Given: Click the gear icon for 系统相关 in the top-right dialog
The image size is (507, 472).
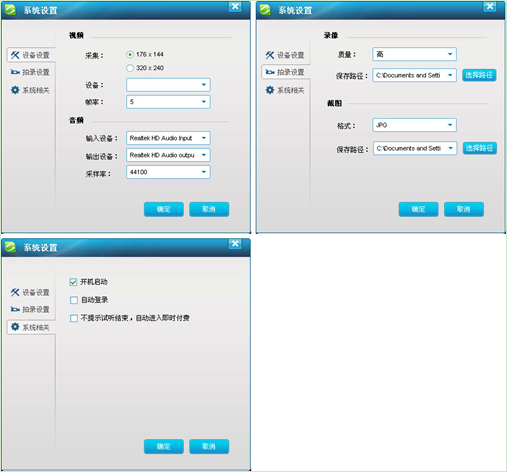Looking at the screenshot, I should point(270,90).
